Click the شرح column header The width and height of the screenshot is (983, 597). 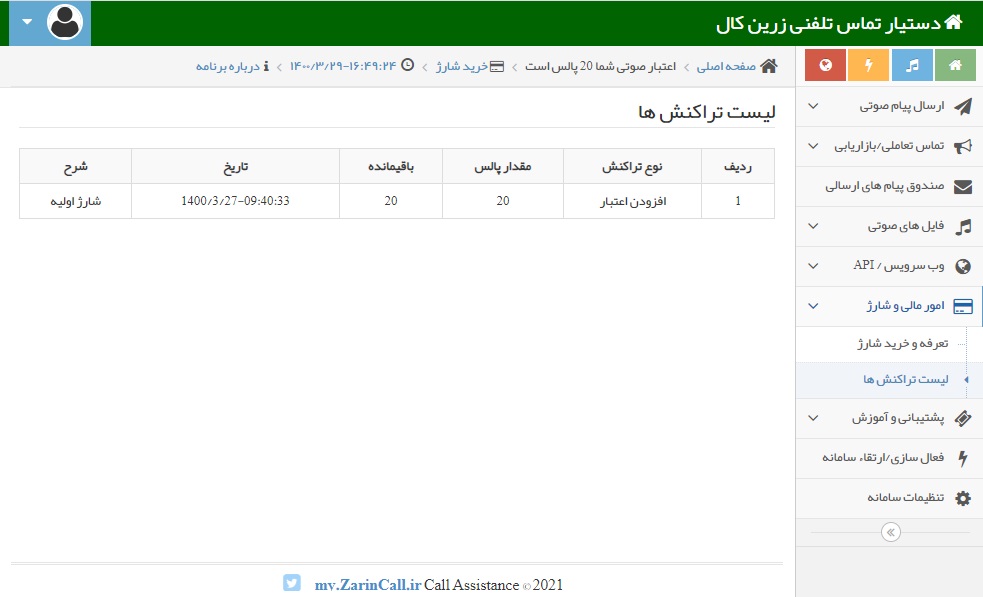pos(75,166)
